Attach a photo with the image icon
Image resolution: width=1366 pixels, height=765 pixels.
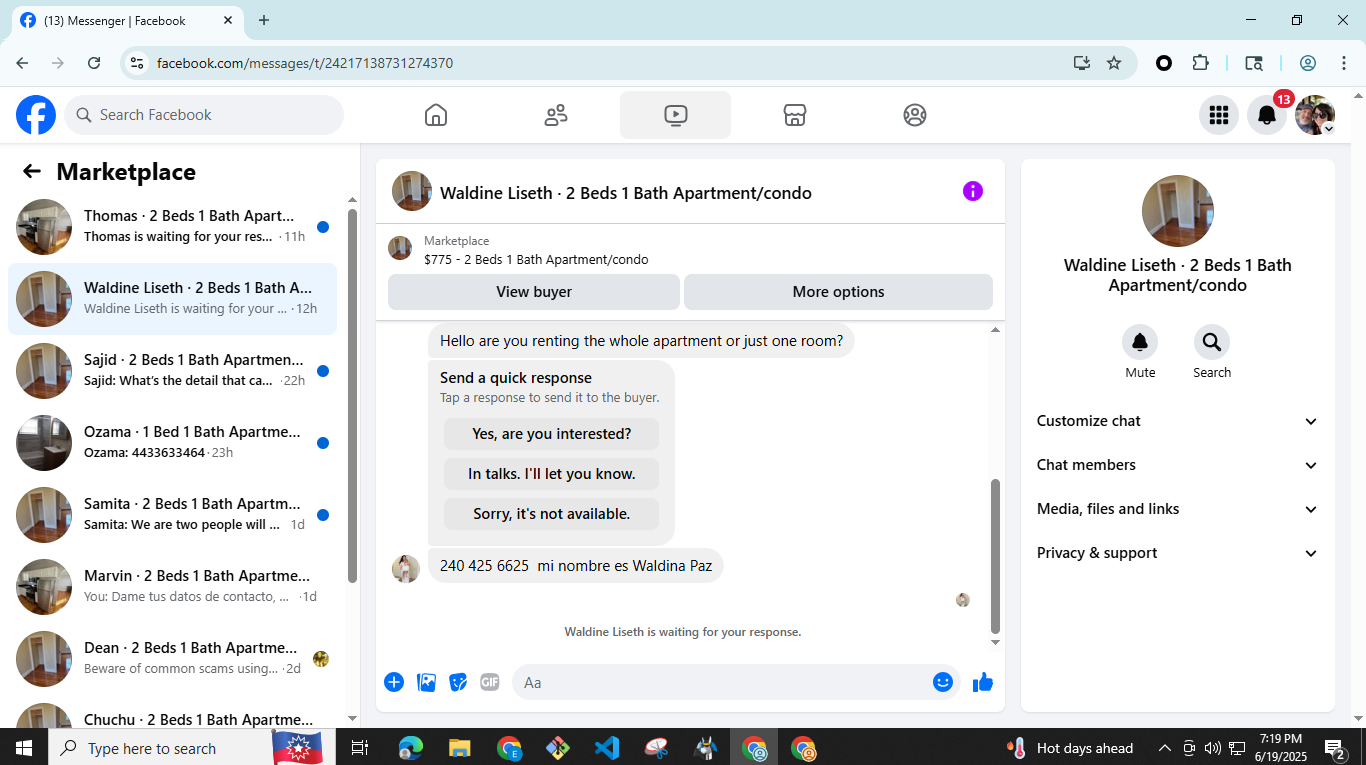pyautogui.click(x=426, y=682)
